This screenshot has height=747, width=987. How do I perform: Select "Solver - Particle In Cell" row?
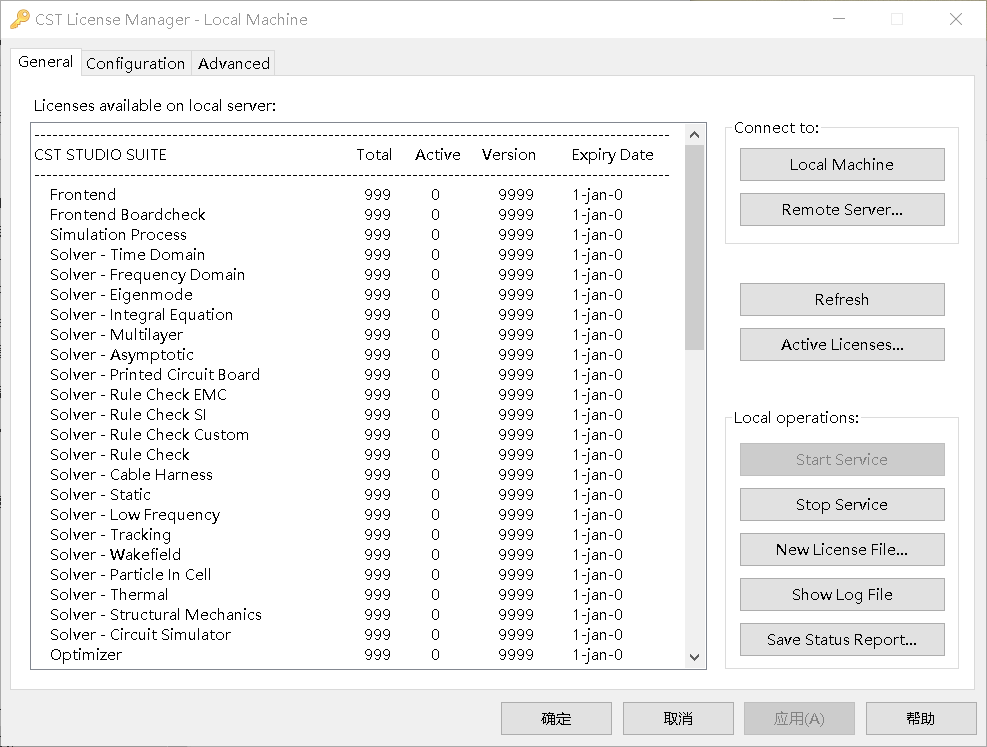(x=336, y=575)
